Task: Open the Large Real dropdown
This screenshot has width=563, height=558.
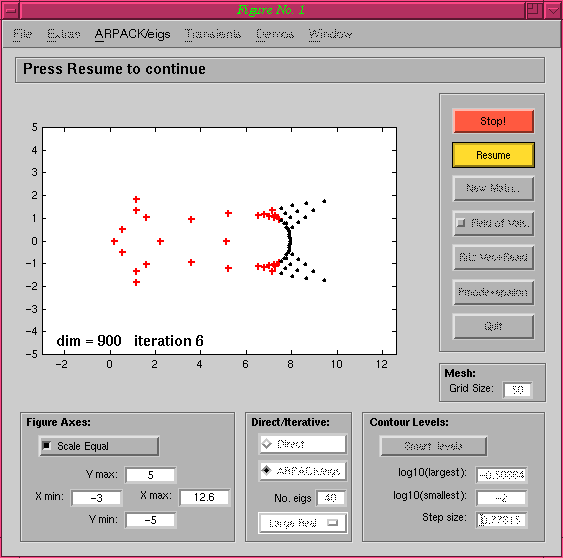Action: pyautogui.click(x=302, y=523)
